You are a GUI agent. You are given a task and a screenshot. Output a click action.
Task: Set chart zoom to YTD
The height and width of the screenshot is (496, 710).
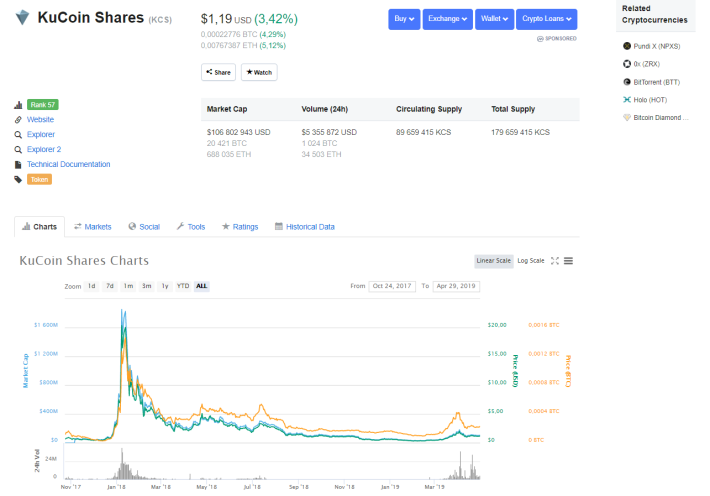click(183, 286)
